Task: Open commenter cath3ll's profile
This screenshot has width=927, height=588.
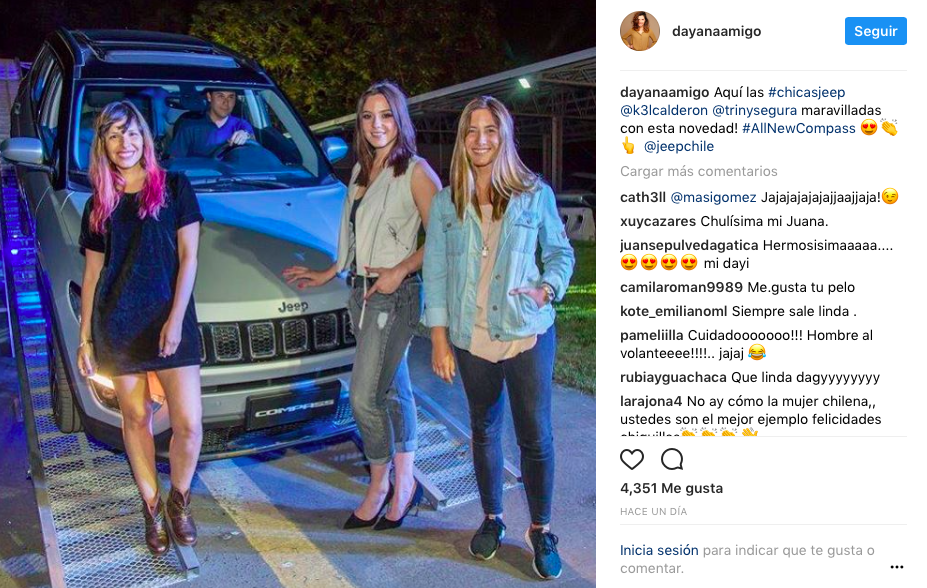Action: pyautogui.click(x=643, y=197)
